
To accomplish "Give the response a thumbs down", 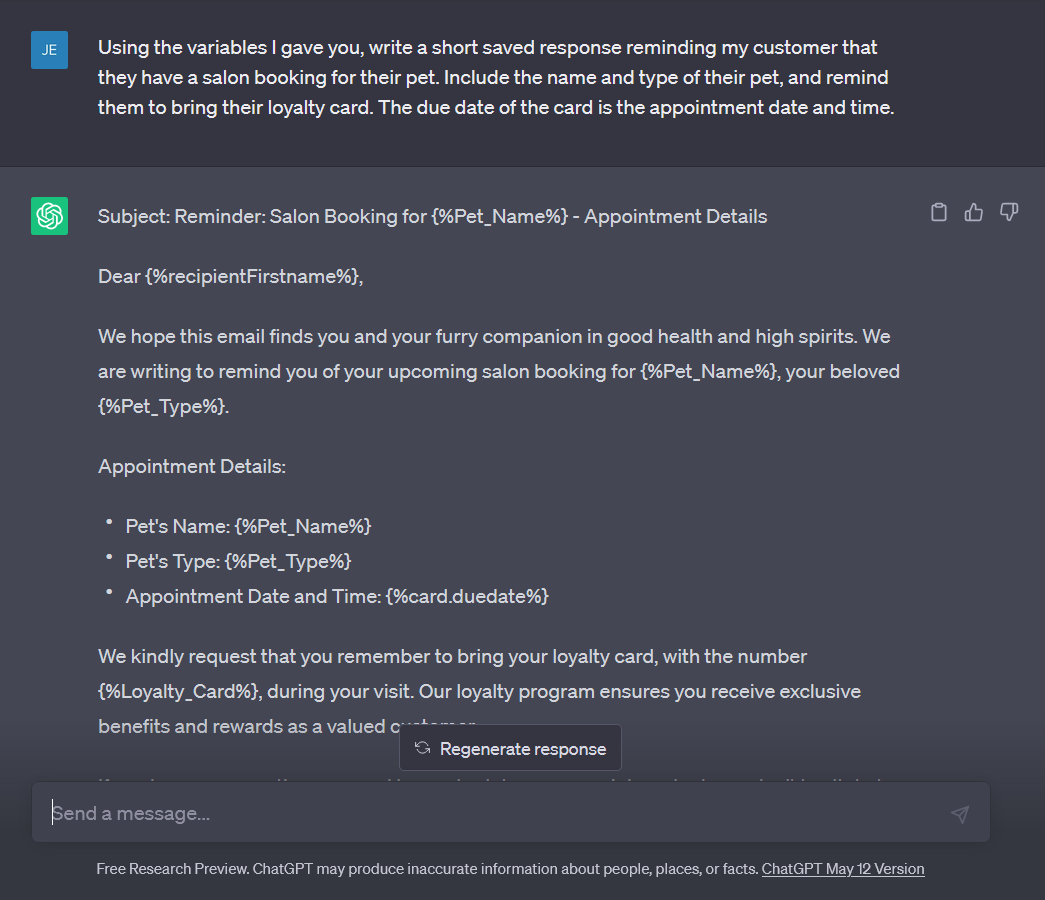I will tap(1008, 212).
